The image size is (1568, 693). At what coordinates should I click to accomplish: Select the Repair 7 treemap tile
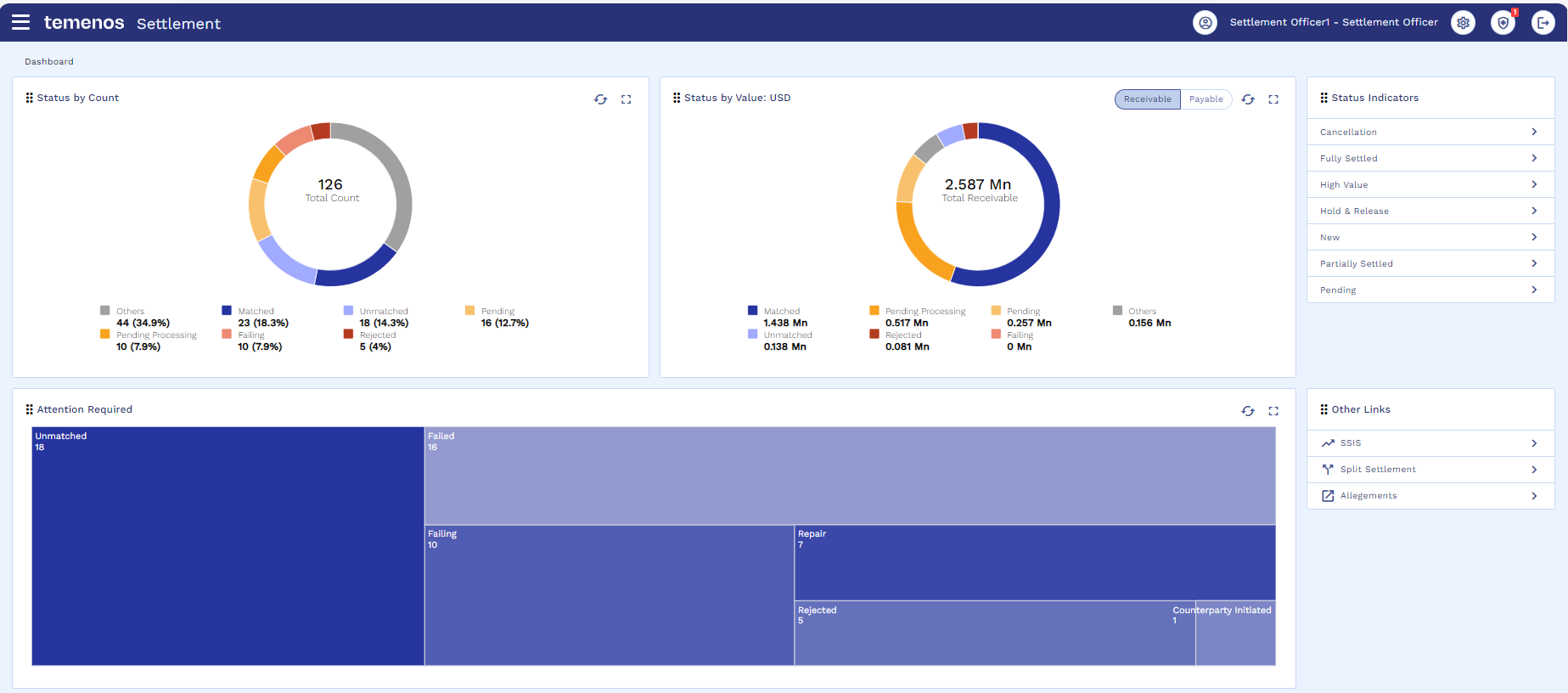[1035, 563]
